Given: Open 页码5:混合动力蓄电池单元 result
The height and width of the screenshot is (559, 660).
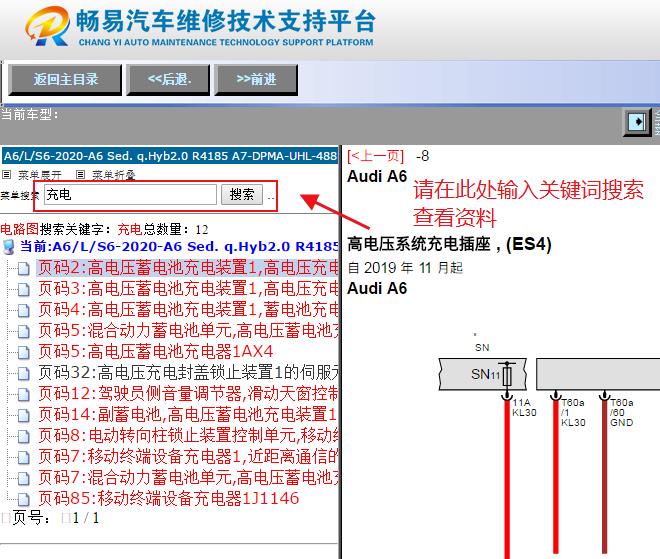Looking at the screenshot, I should [188, 331].
